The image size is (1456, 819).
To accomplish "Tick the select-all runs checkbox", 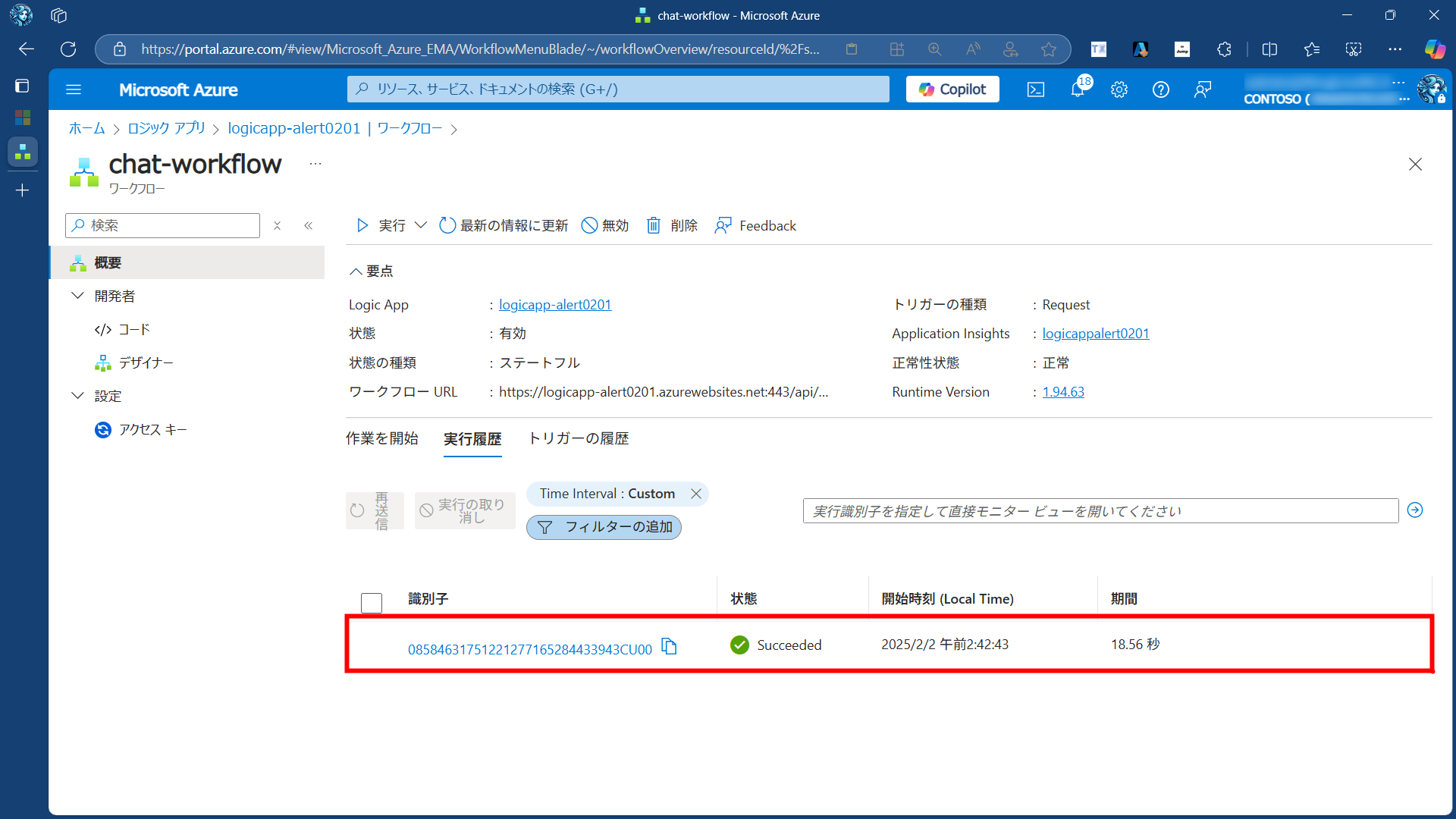I will click(x=372, y=603).
